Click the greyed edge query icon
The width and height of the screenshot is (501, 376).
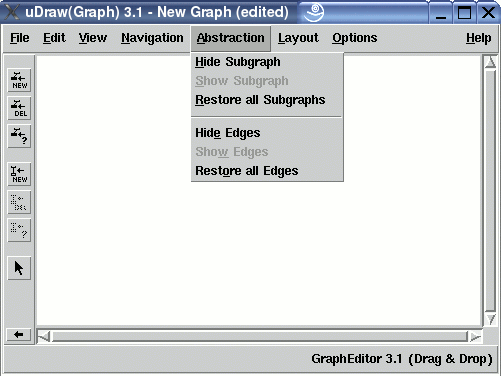click(x=19, y=230)
